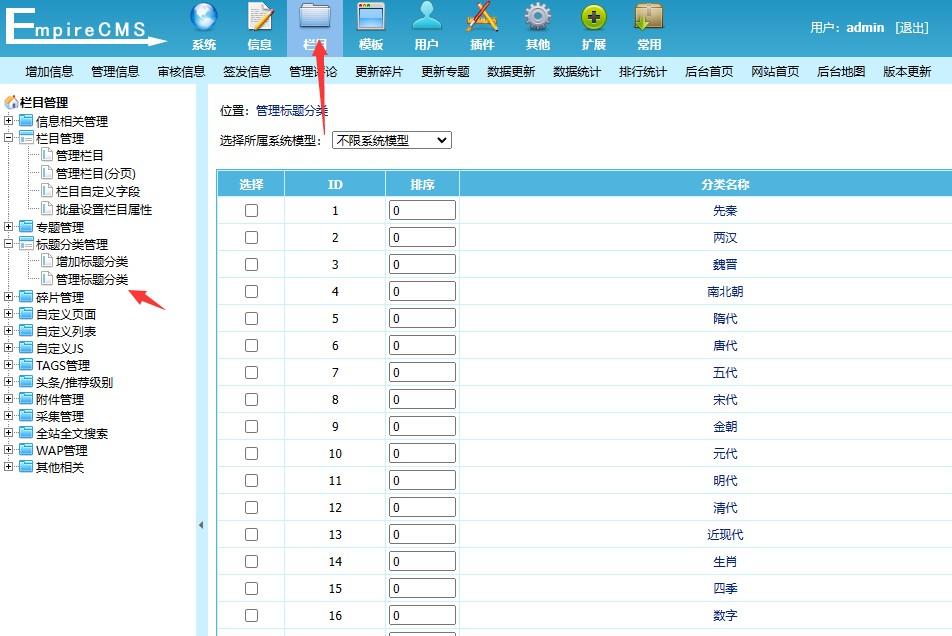This screenshot has height=636, width=952.
Task: Check the checkbox for row 唐代
Action: [250, 345]
